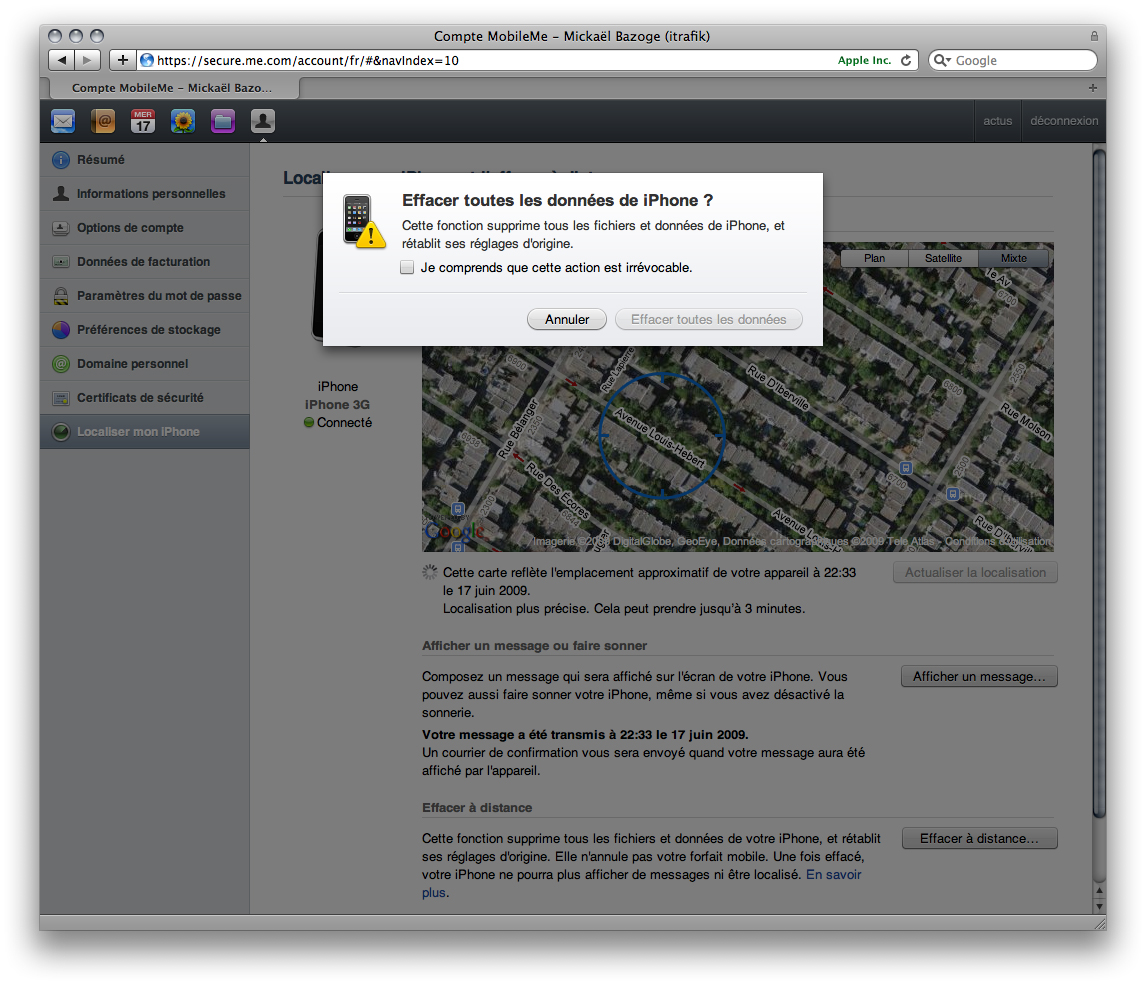The image size is (1146, 985).
Task: Switch the map to Mixte view
Action: pos(1013,258)
